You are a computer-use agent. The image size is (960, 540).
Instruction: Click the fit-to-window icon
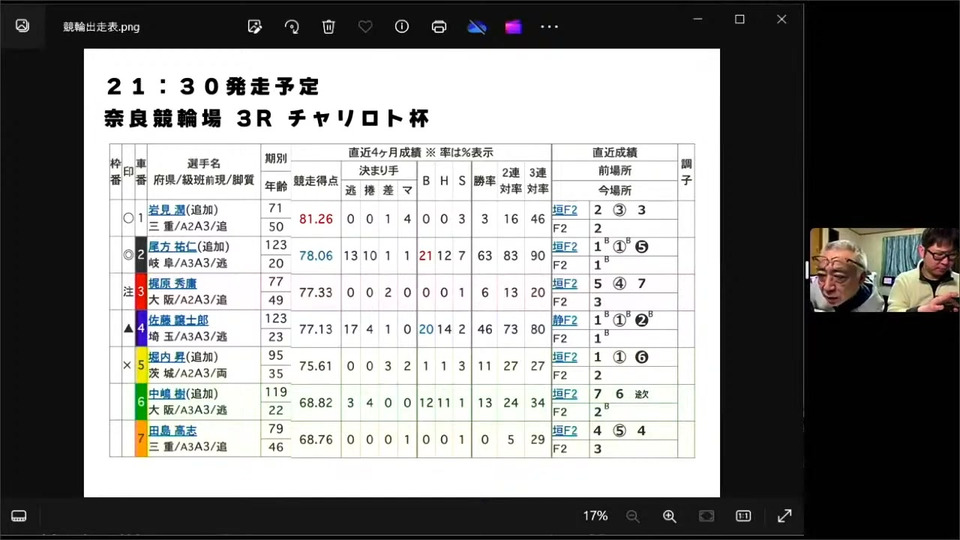coord(707,516)
